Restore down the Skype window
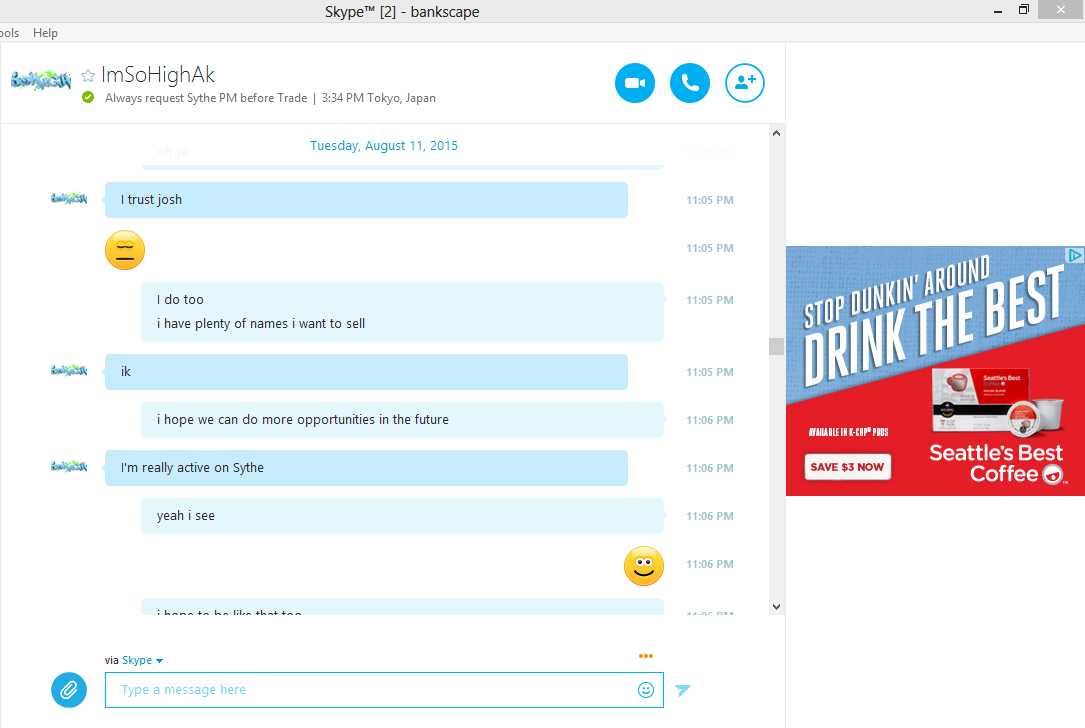The height and width of the screenshot is (728, 1085). [x=1024, y=10]
